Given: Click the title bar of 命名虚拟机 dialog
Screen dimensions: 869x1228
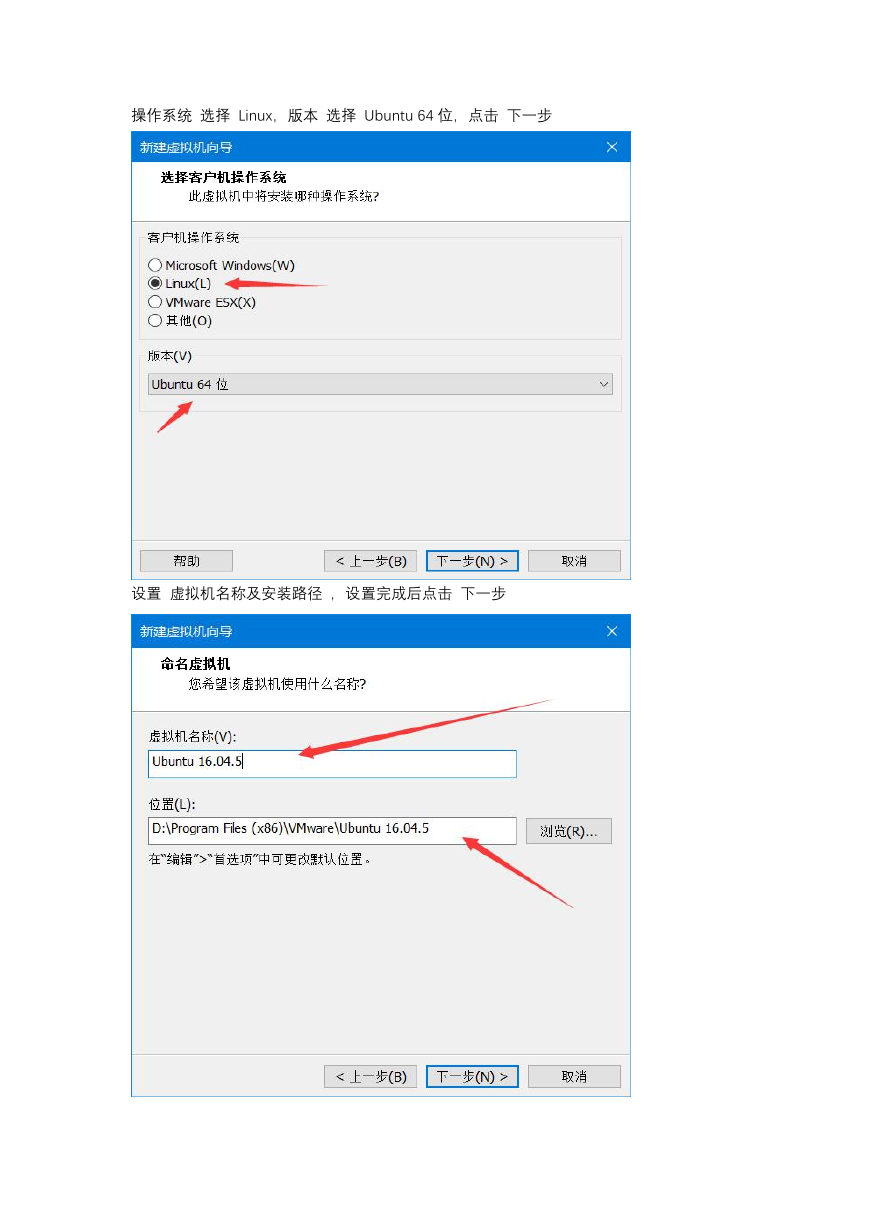Looking at the screenshot, I should 365,631.
